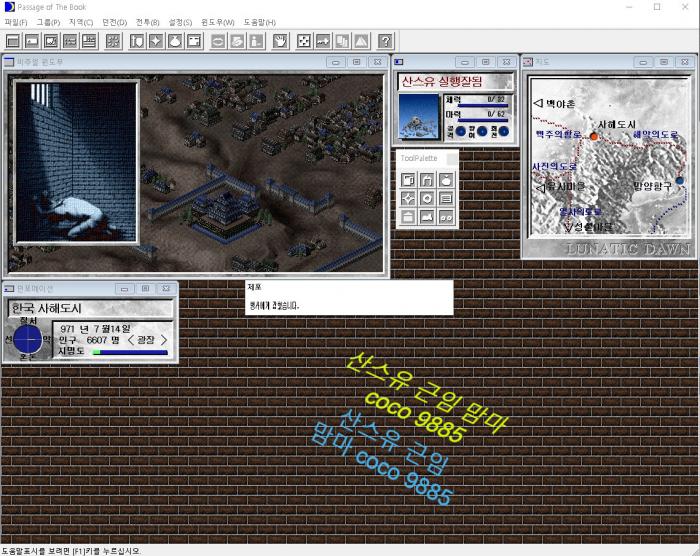The height and width of the screenshot is (556, 700).
Task: Click the blue 망양항구 marker on map
Action: [x=679, y=180]
